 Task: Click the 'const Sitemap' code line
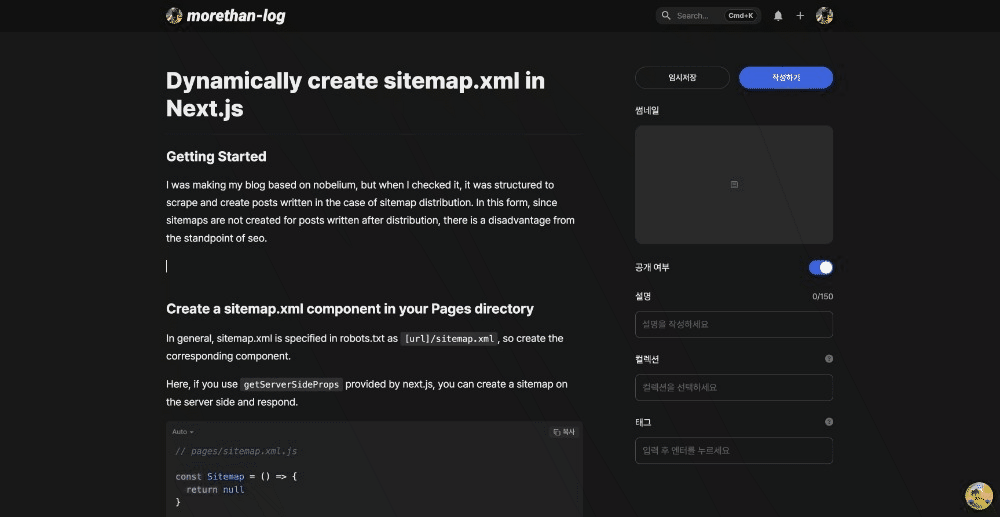click(x=237, y=476)
